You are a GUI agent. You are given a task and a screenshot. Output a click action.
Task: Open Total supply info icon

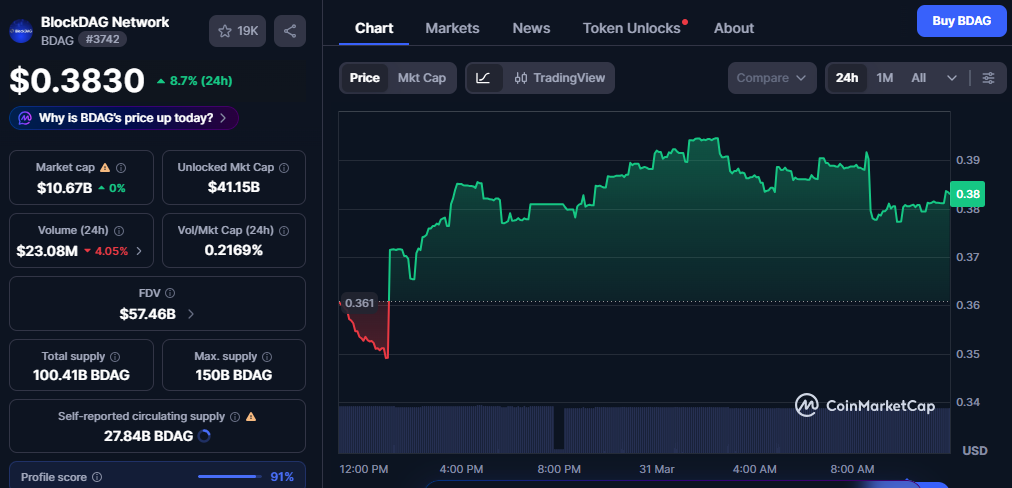[115, 356]
